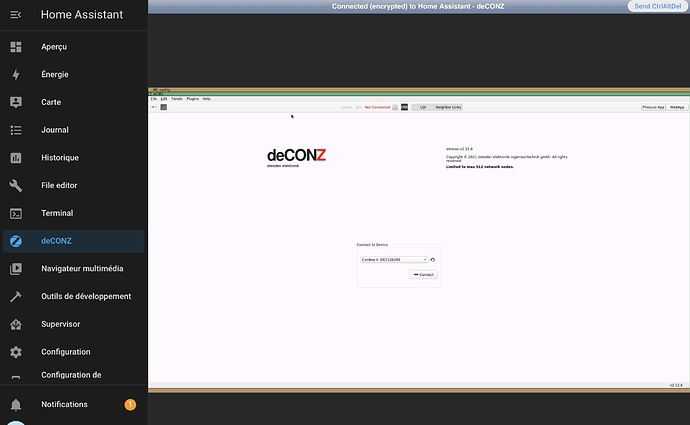Click the orange notification count badge

130,404
